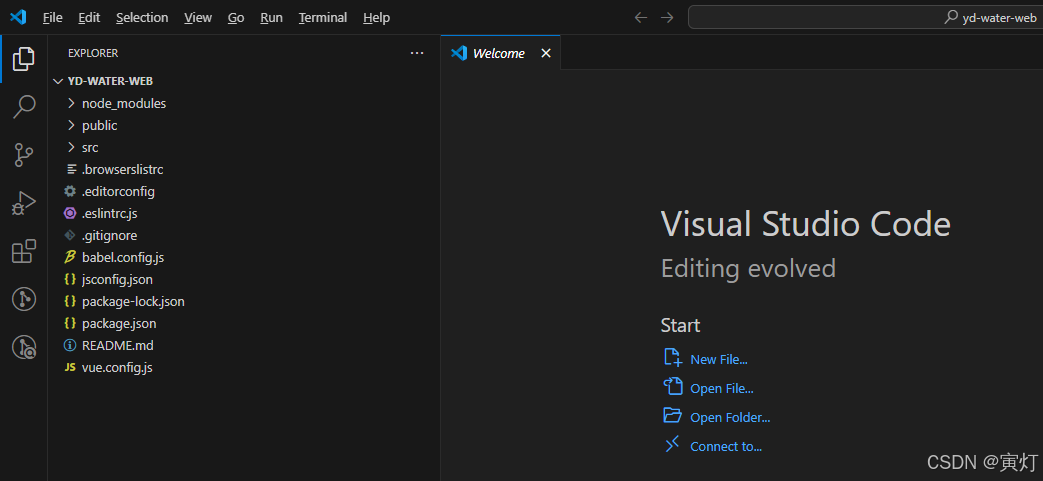Open the Explorer view in activity bar

click(23, 59)
